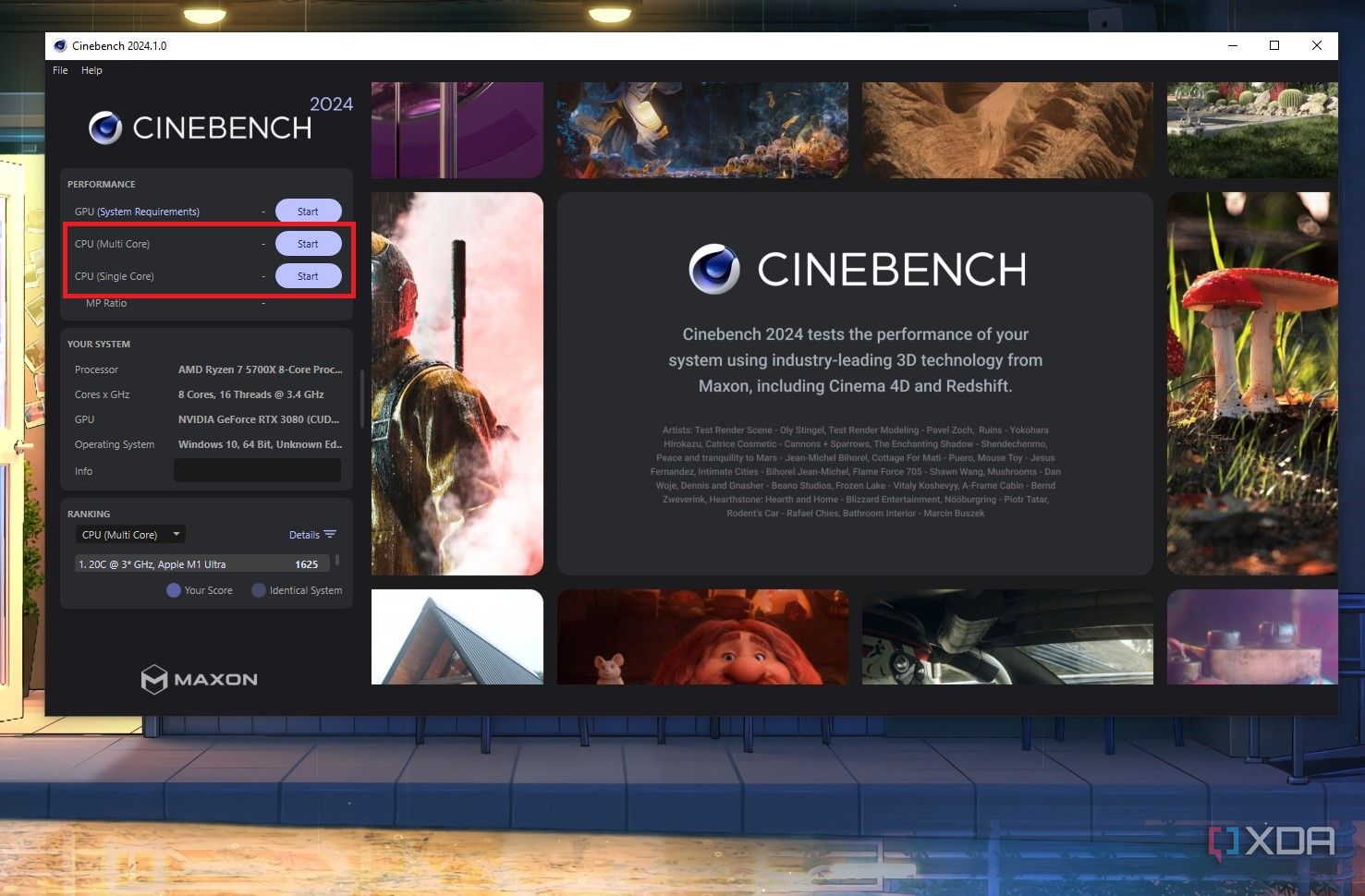
Task: Click the 1625 ranking score
Action: (307, 564)
